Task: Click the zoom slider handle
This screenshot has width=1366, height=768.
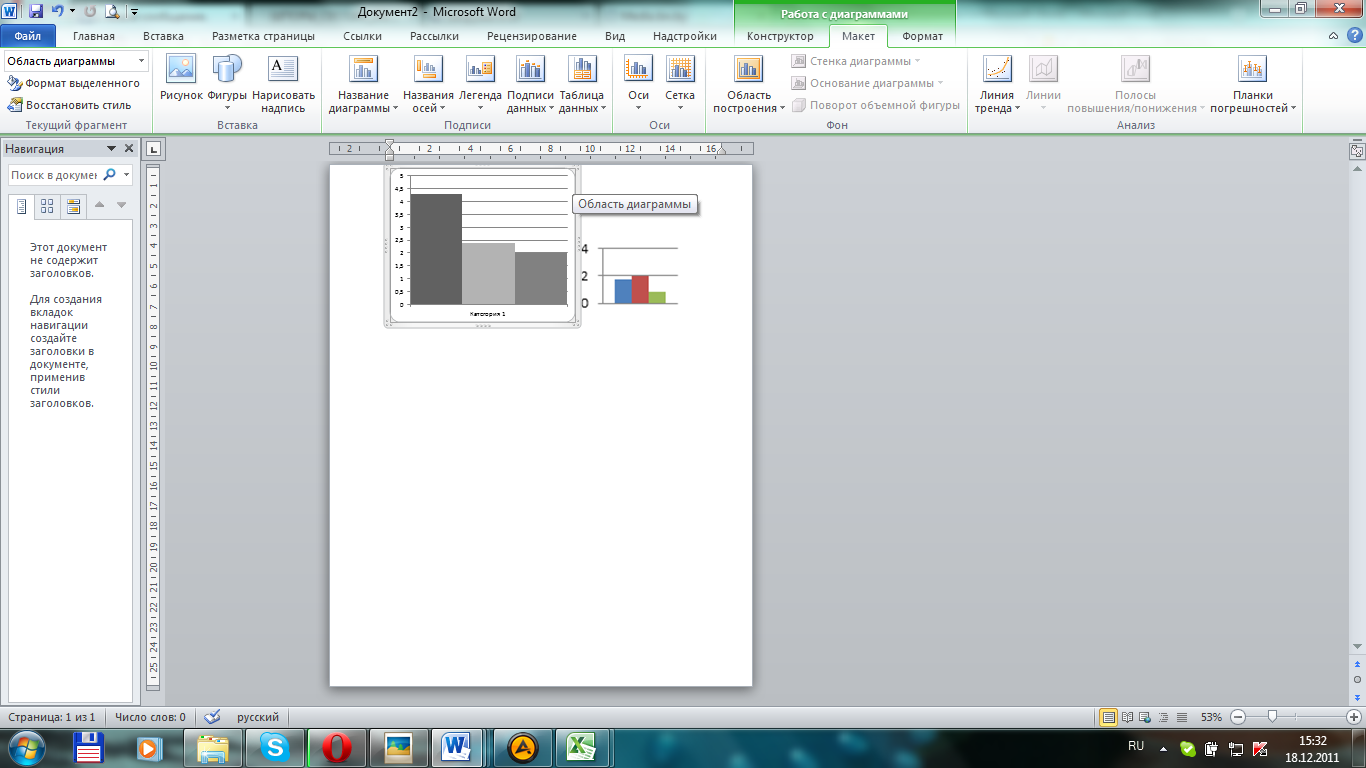Action: (1272, 717)
